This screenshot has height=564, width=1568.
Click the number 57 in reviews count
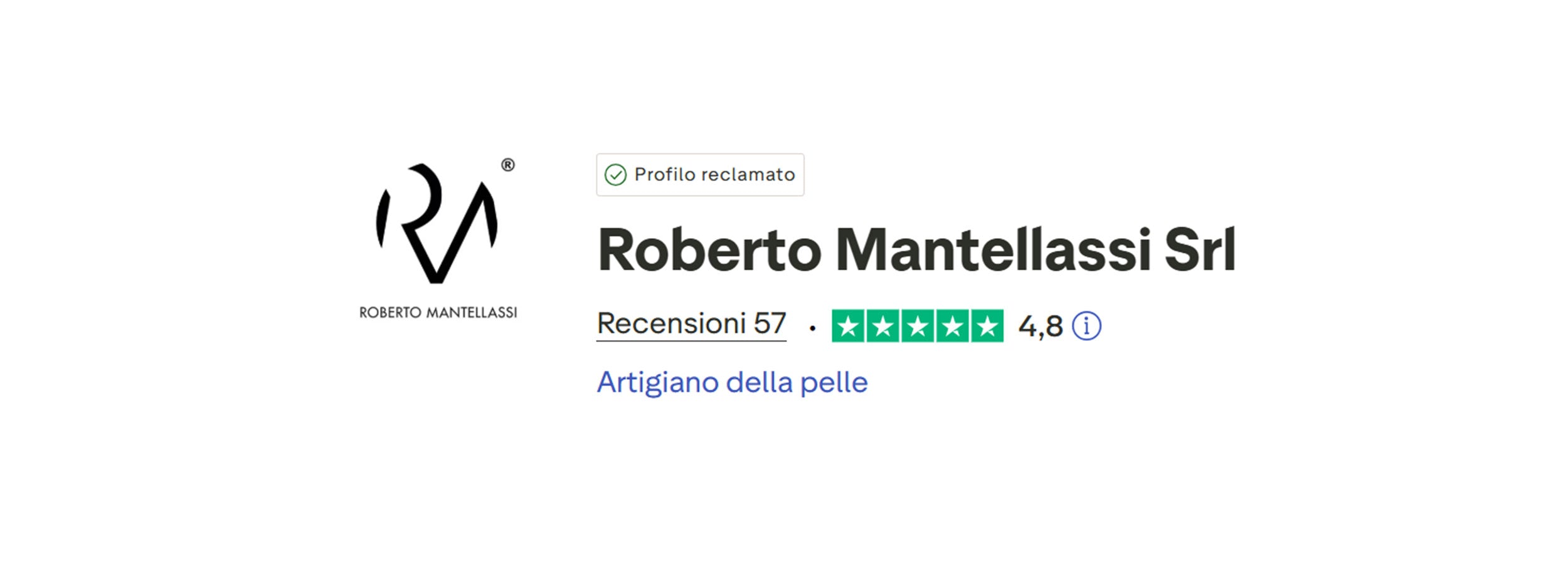(770, 324)
